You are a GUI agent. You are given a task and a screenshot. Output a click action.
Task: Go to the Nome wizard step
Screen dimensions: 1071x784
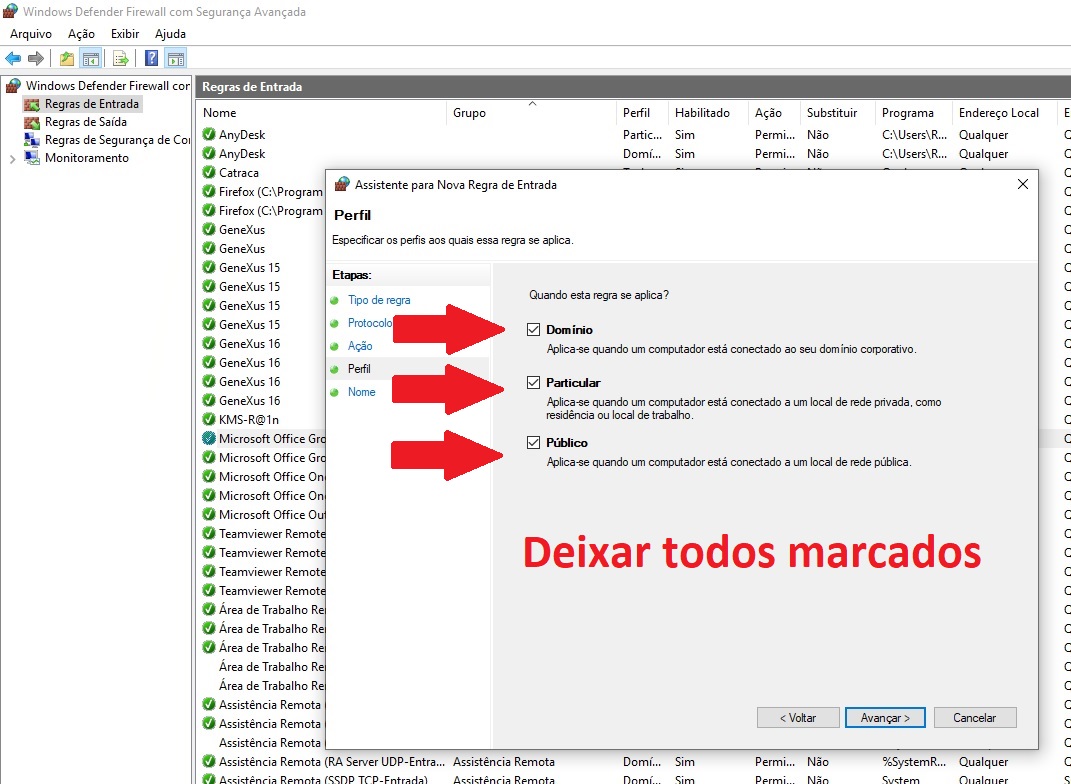coord(361,392)
